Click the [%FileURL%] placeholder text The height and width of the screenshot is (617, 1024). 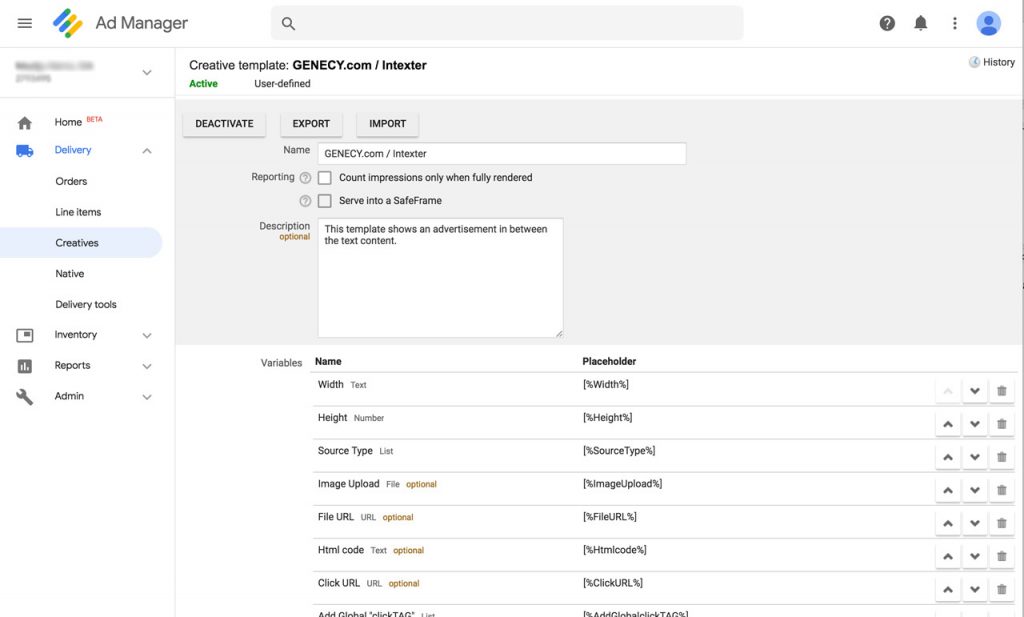click(x=609, y=517)
